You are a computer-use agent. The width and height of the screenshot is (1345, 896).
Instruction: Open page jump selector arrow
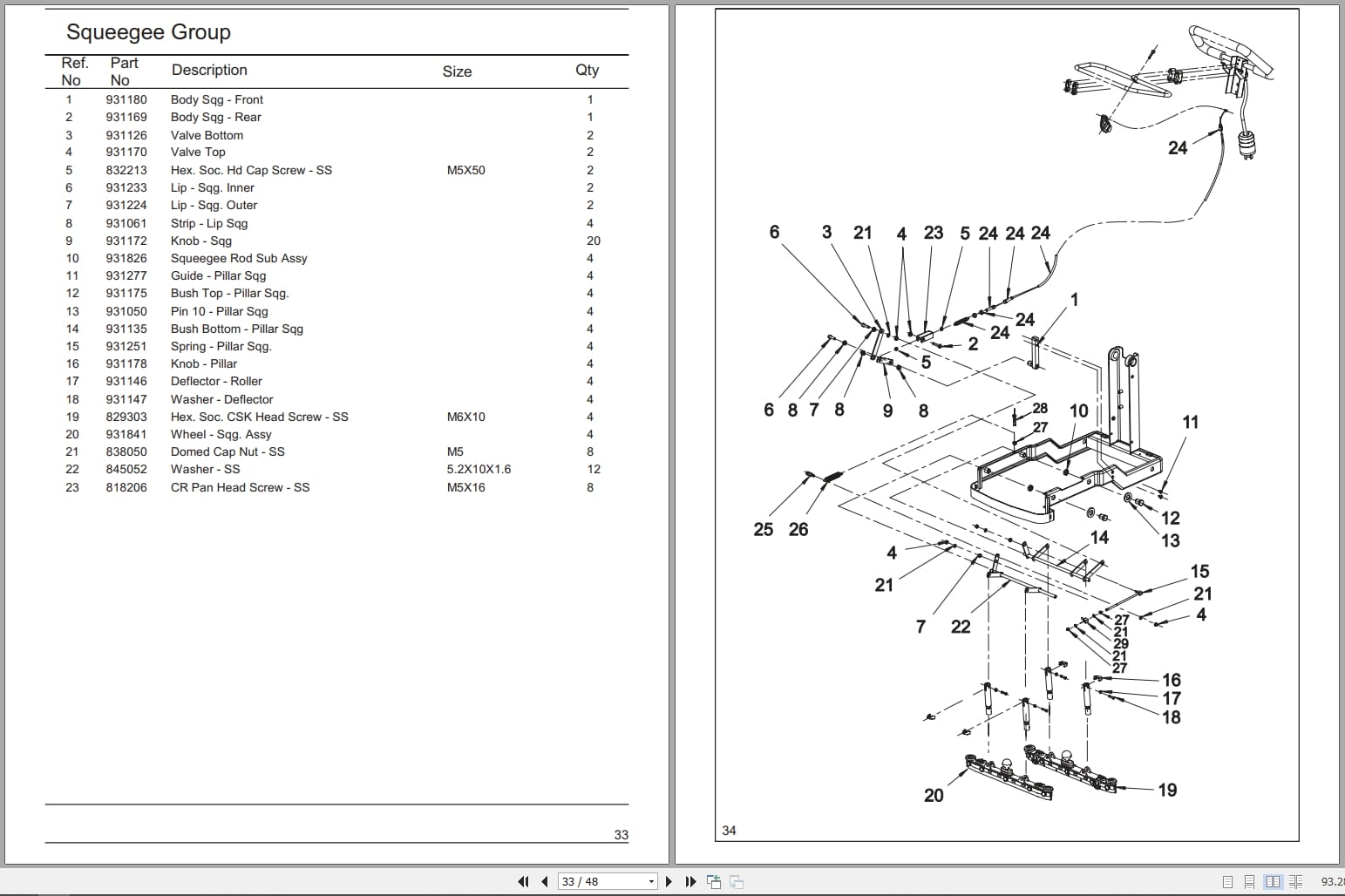[x=650, y=881]
